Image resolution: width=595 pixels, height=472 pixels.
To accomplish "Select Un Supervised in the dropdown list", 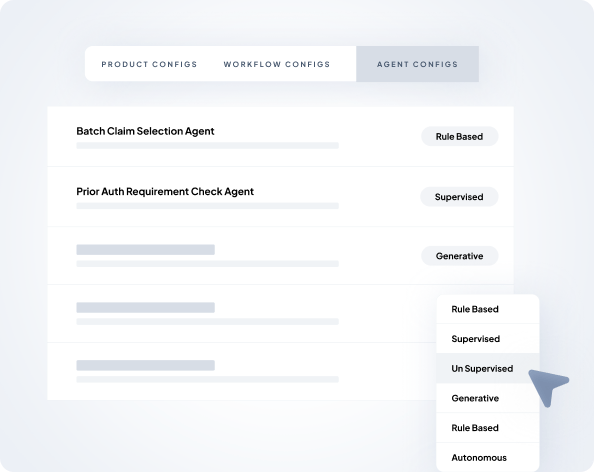I will (x=488, y=368).
